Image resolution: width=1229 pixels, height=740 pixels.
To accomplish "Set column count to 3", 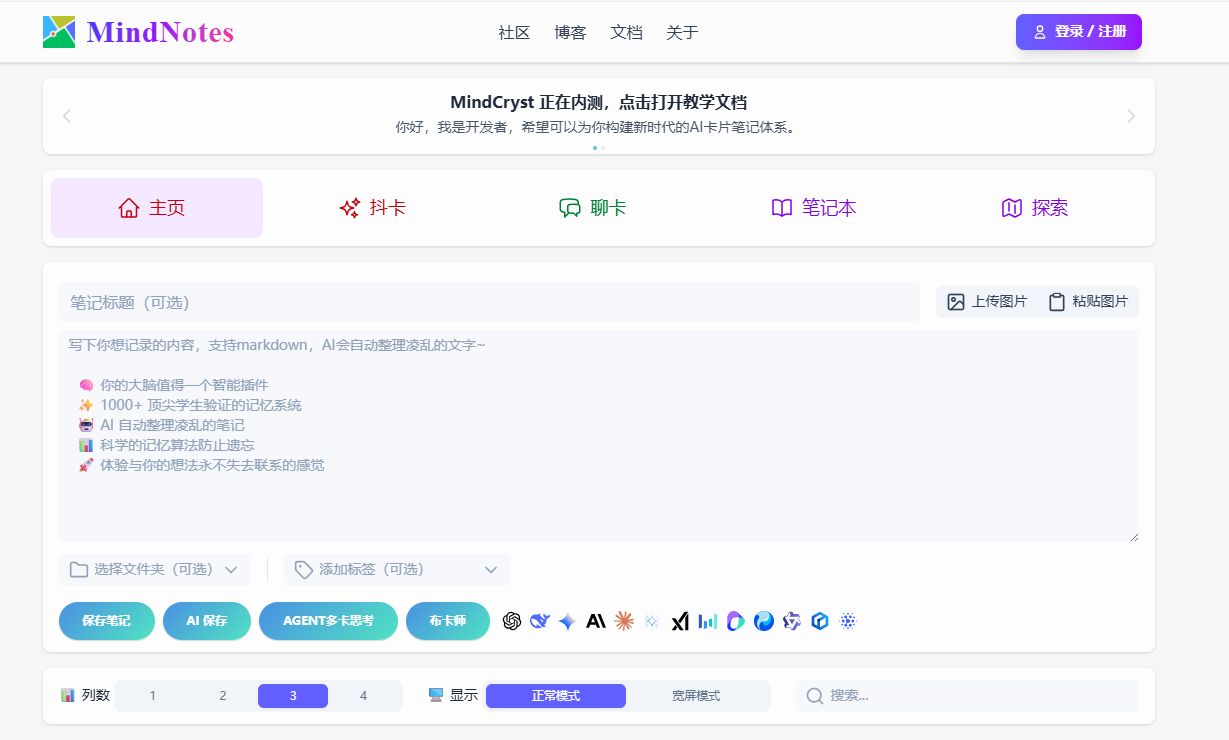I will pos(293,696).
